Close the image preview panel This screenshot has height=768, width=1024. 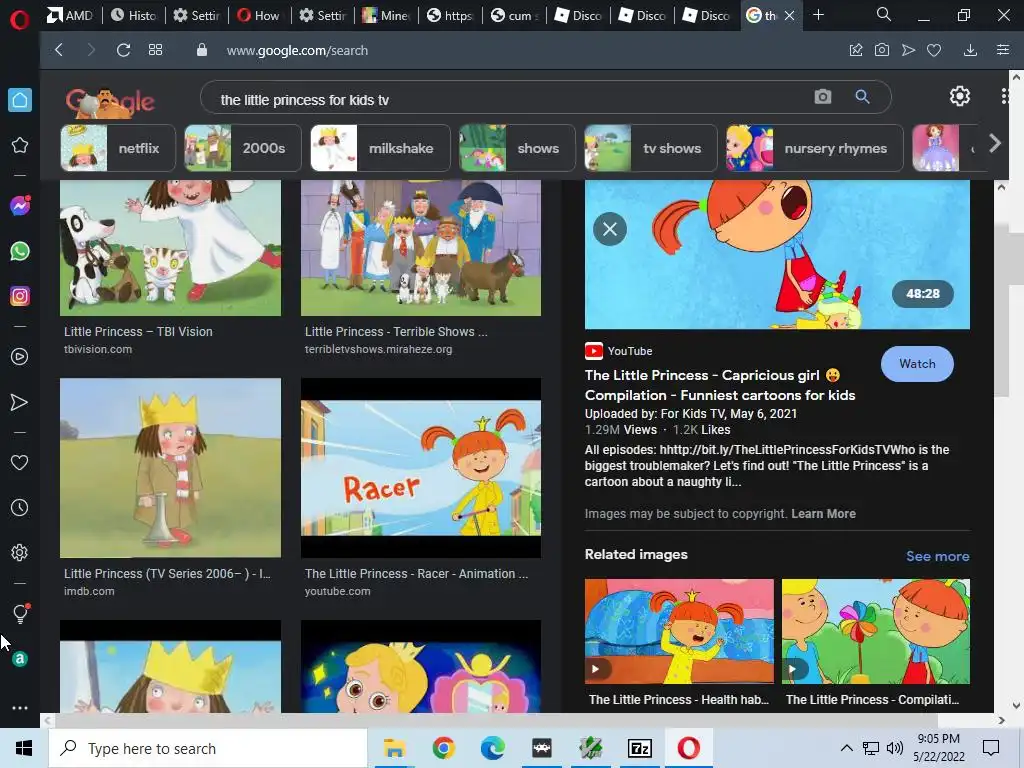tap(610, 229)
